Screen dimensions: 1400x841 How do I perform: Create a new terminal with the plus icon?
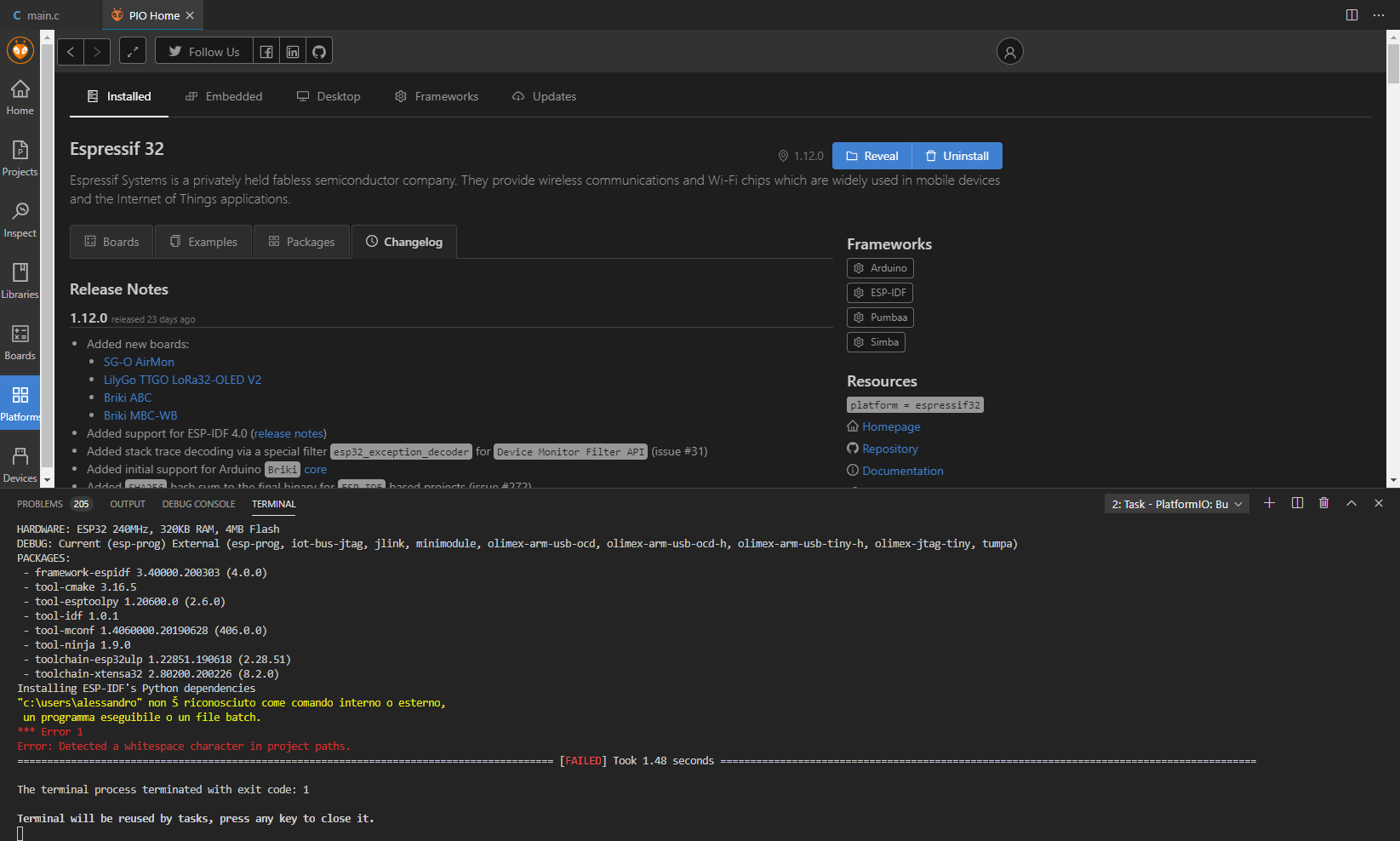1269,502
